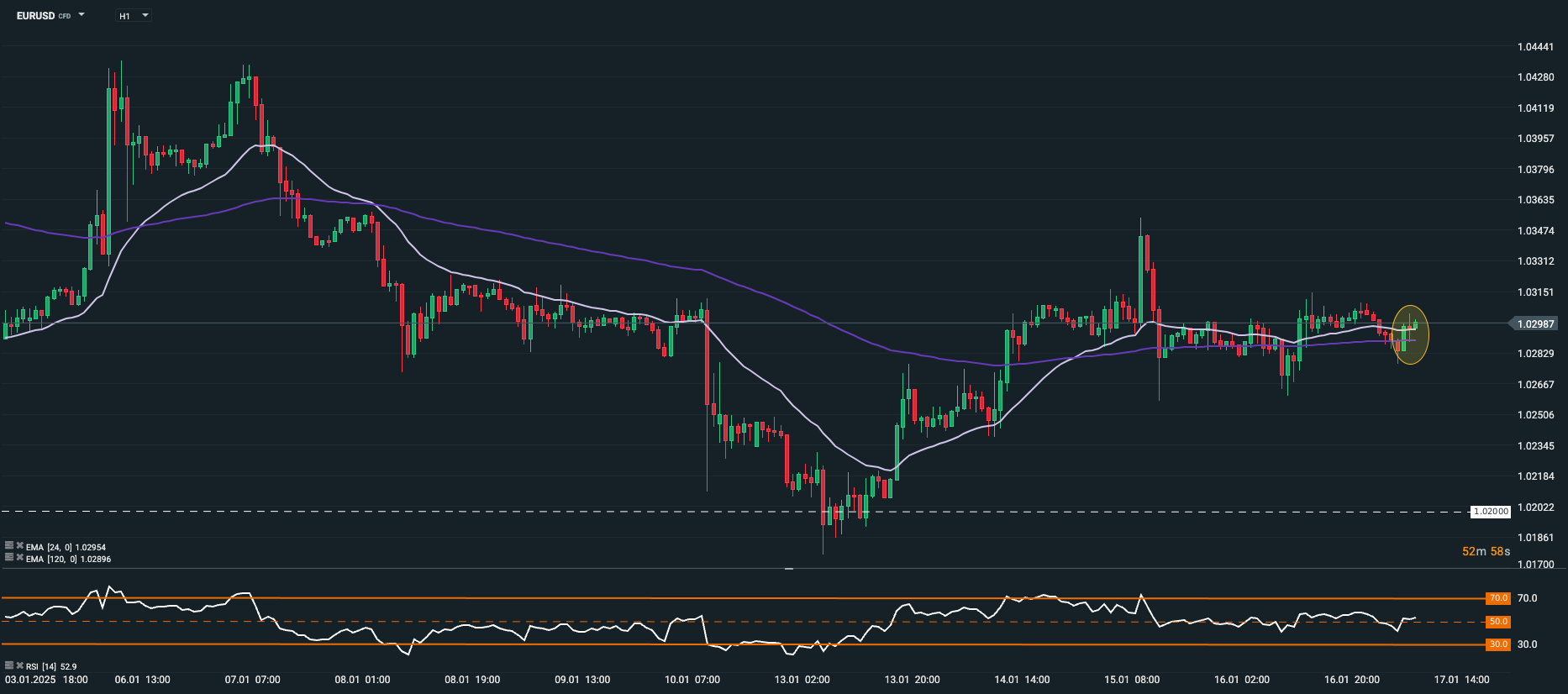Expand the H1 timeframe dropdown
Image resolution: width=1568 pixels, height=694 pixels.
(x=145, y=15)
